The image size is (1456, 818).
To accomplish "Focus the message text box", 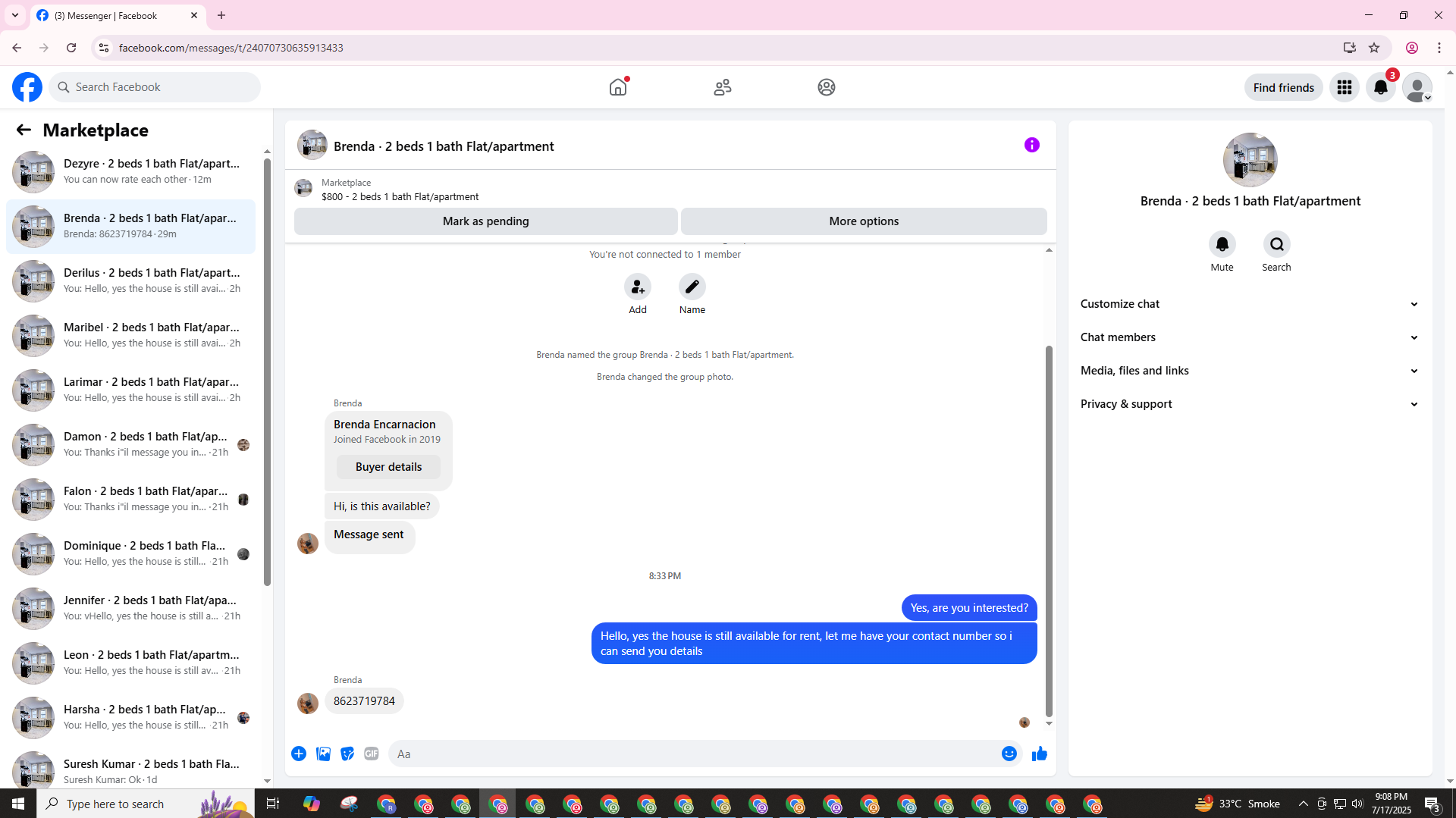I will coord(694,754).
